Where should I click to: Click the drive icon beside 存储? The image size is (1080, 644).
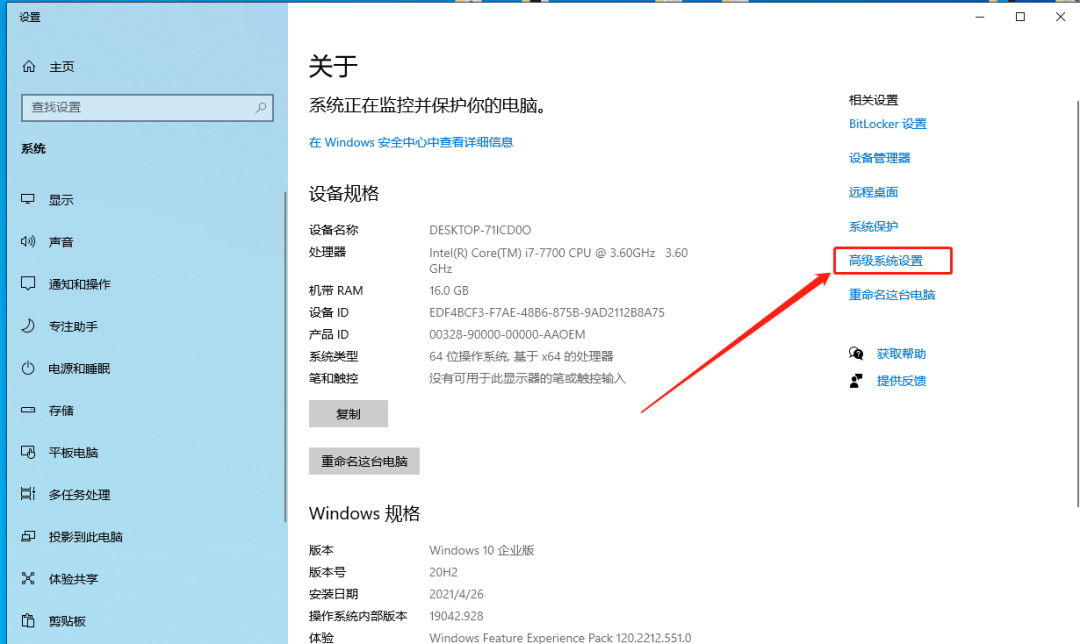pos(28,410)
